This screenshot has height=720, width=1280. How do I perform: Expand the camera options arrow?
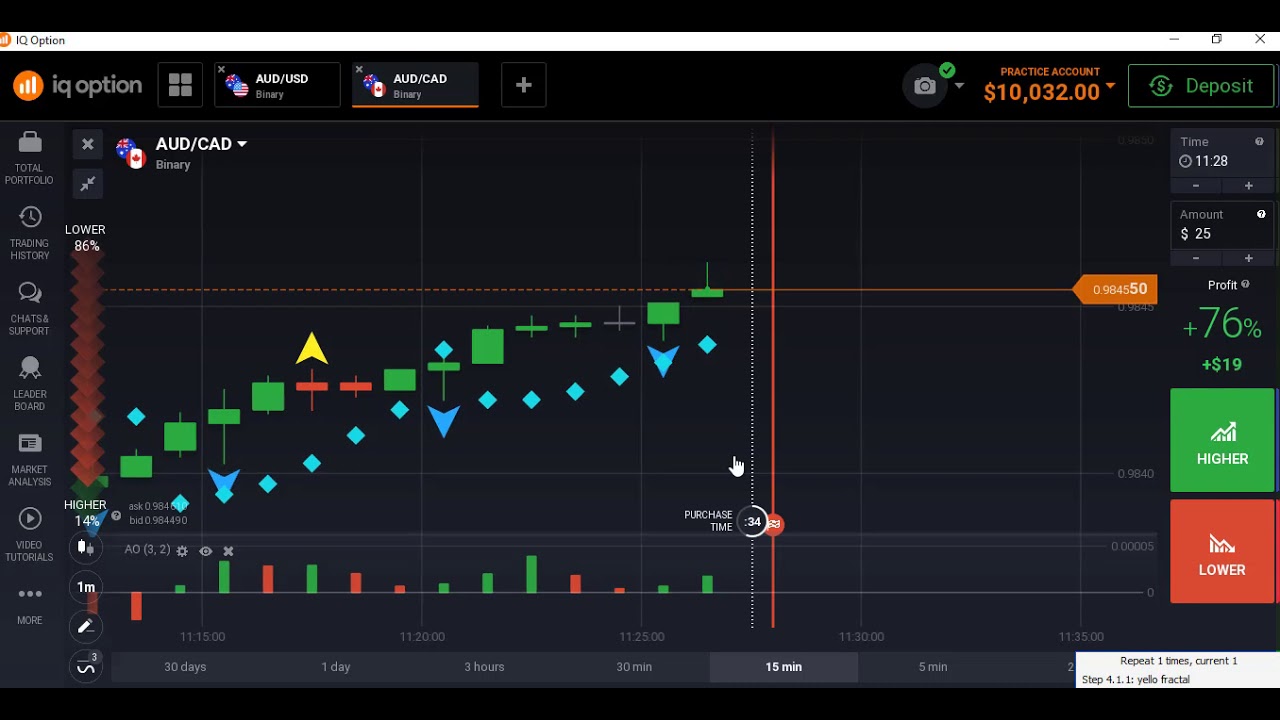click(x=959, y=86)
